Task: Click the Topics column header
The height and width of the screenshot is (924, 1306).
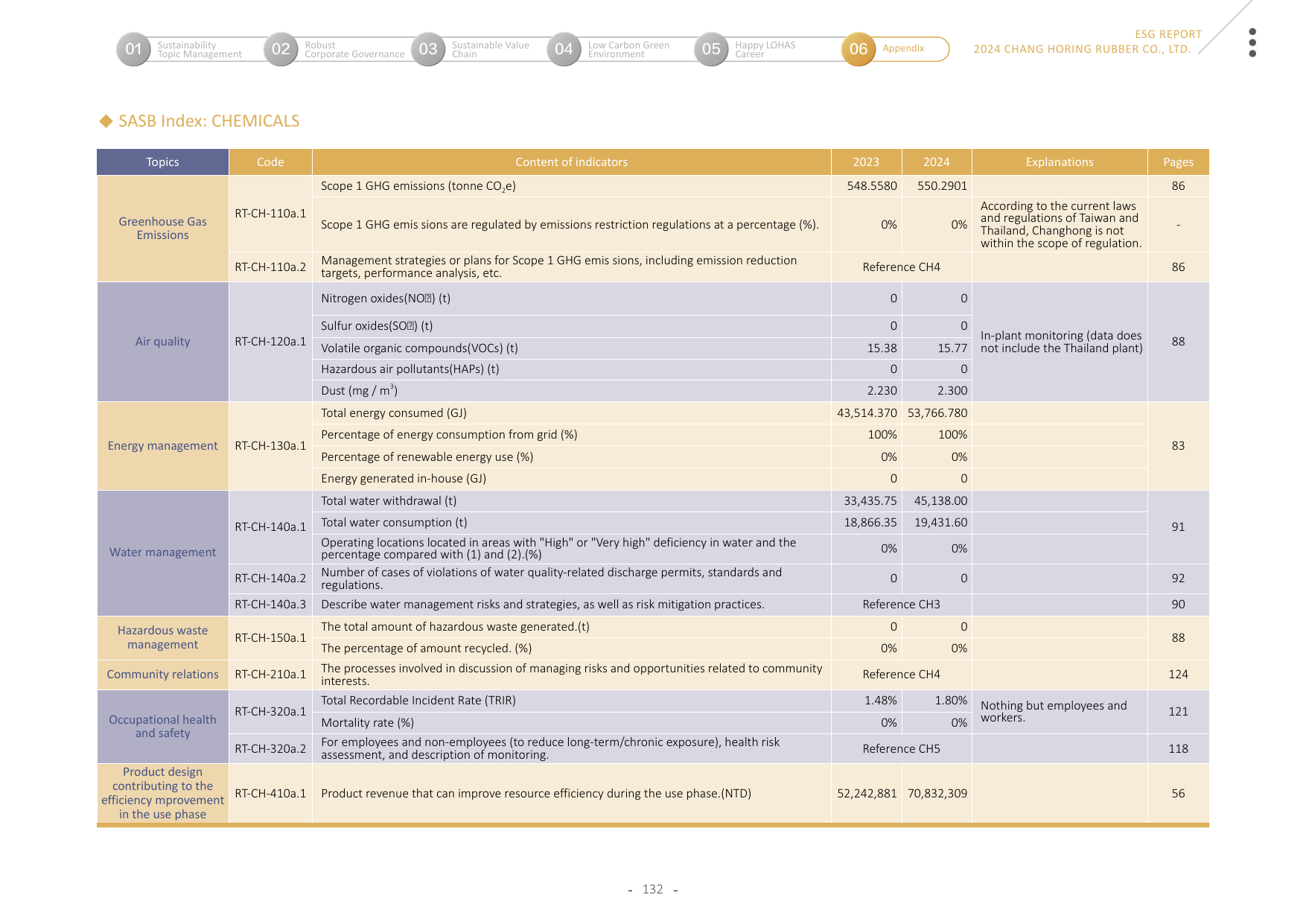Action: point(162,162)
